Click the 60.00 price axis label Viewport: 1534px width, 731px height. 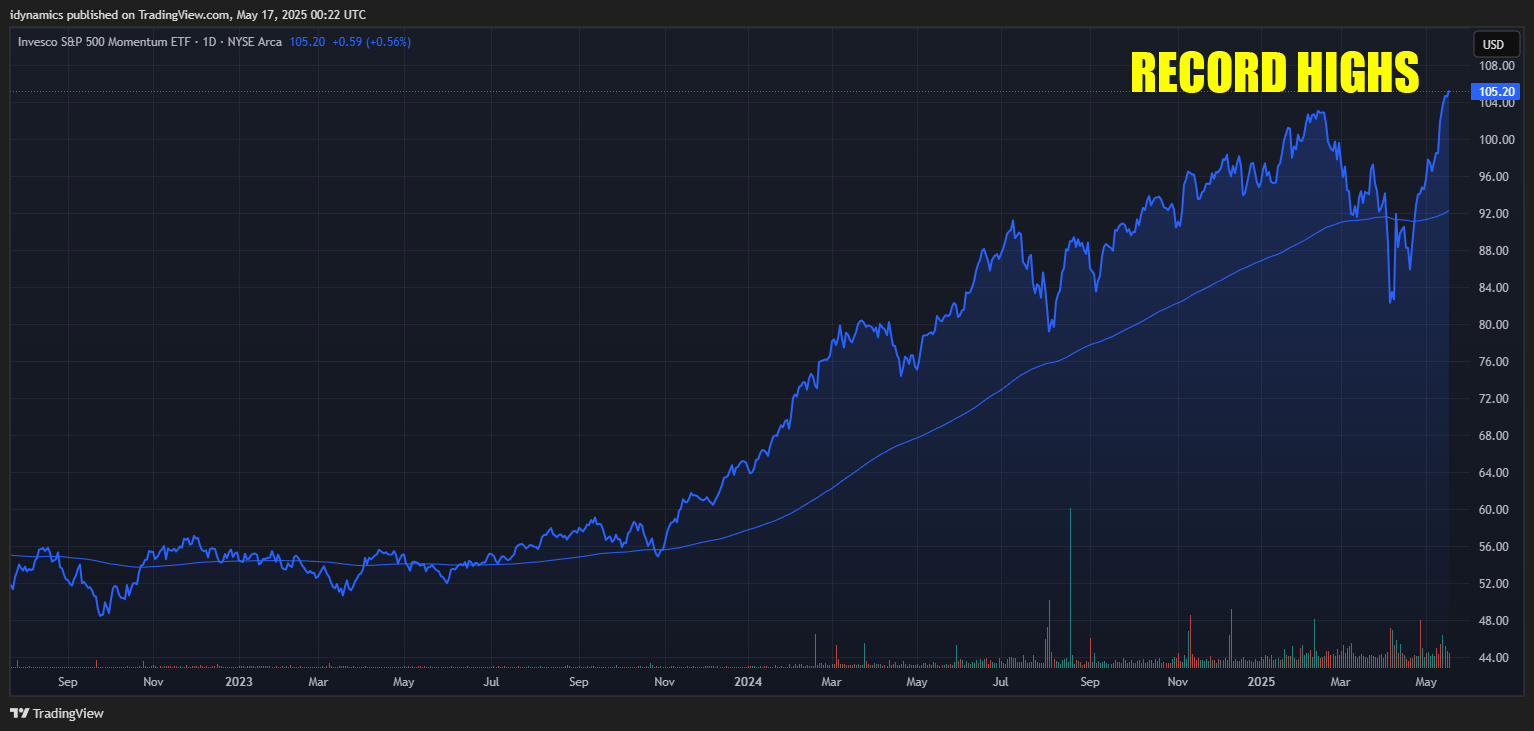(x=1494, y=510)
